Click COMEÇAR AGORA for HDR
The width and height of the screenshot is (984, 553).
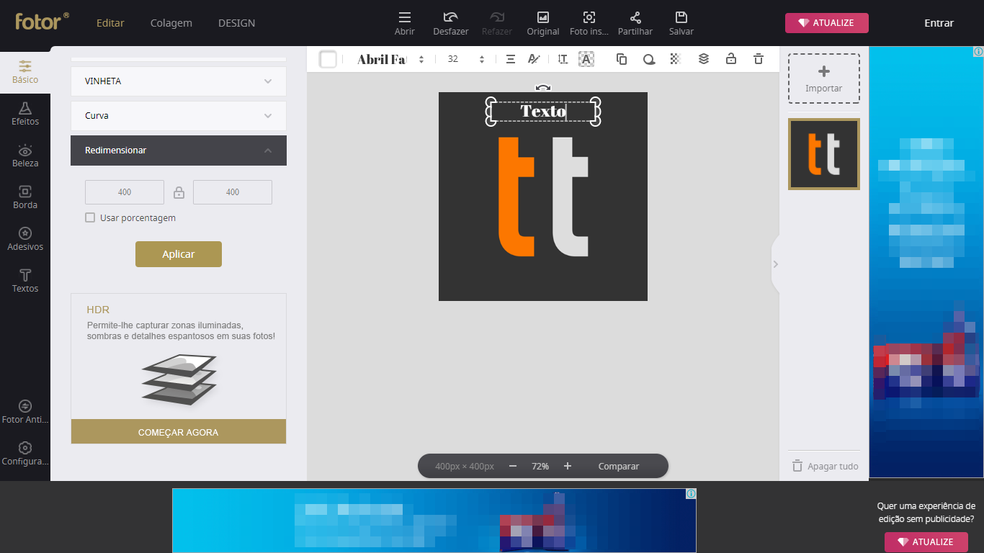[178, 432]
